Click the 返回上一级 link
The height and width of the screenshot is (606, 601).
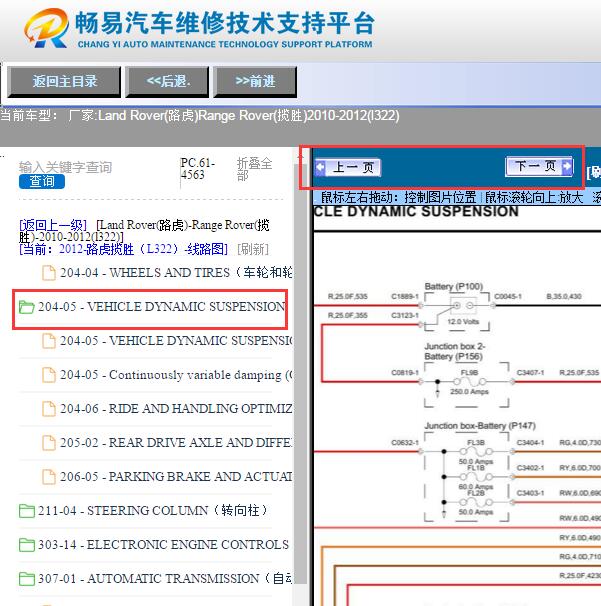[53, 225]
